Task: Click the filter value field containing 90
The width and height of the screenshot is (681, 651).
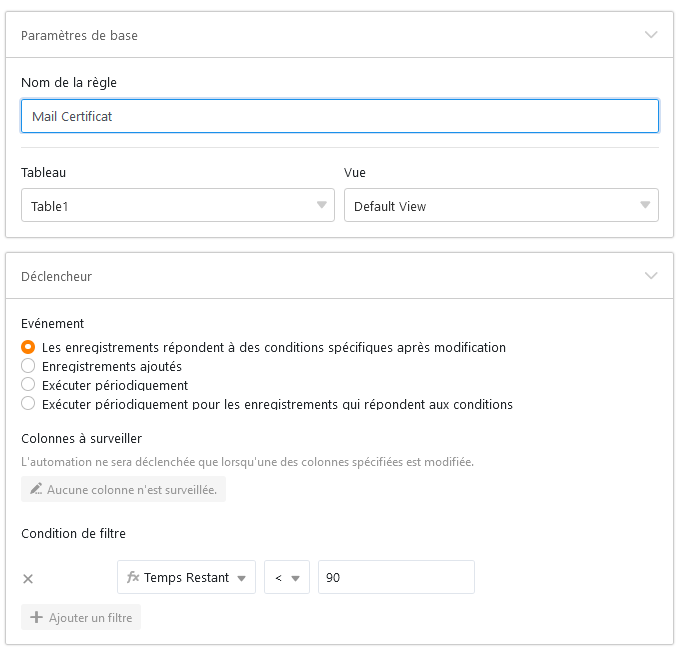Action: (395, 578)
